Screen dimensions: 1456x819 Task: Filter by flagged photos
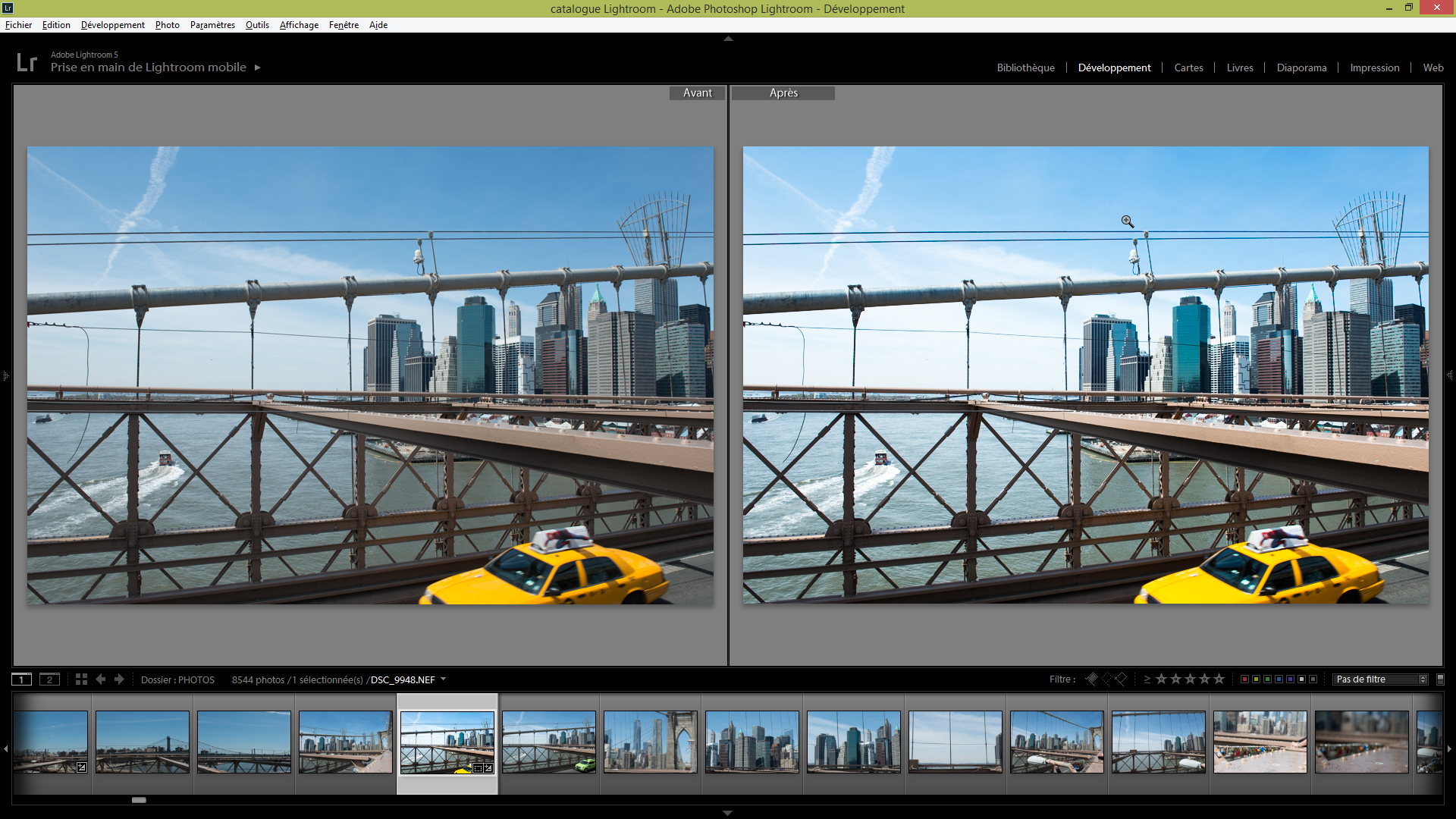pos(1092,679)
